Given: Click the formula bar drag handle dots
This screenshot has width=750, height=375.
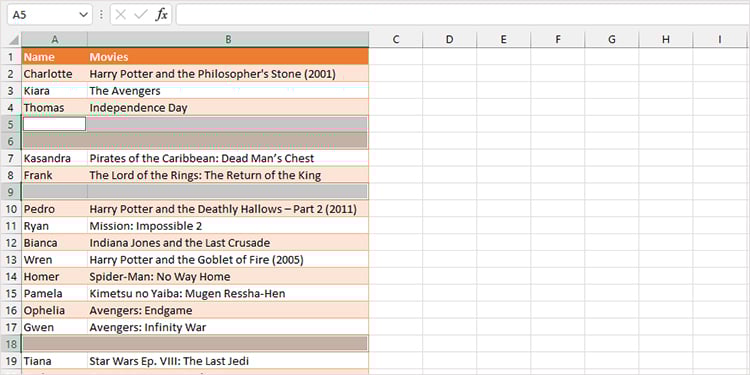Looking at the screenshot, I should (101, 15).
